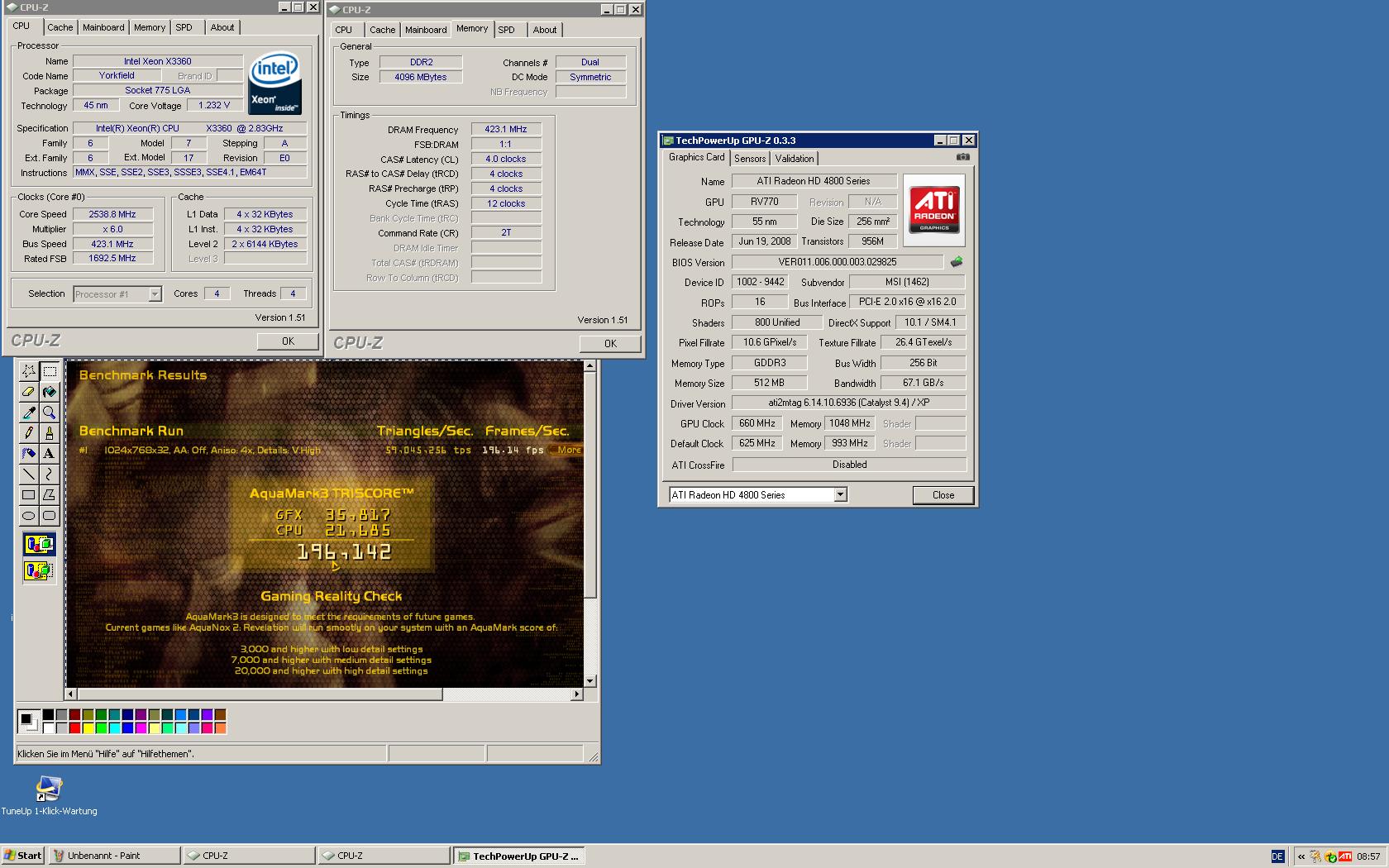Image resolution: width=1389 pixels, height=868 pixels.
Task: Switch to the Sensors tab in GPU-Z
Action: [x=750, y=159]
